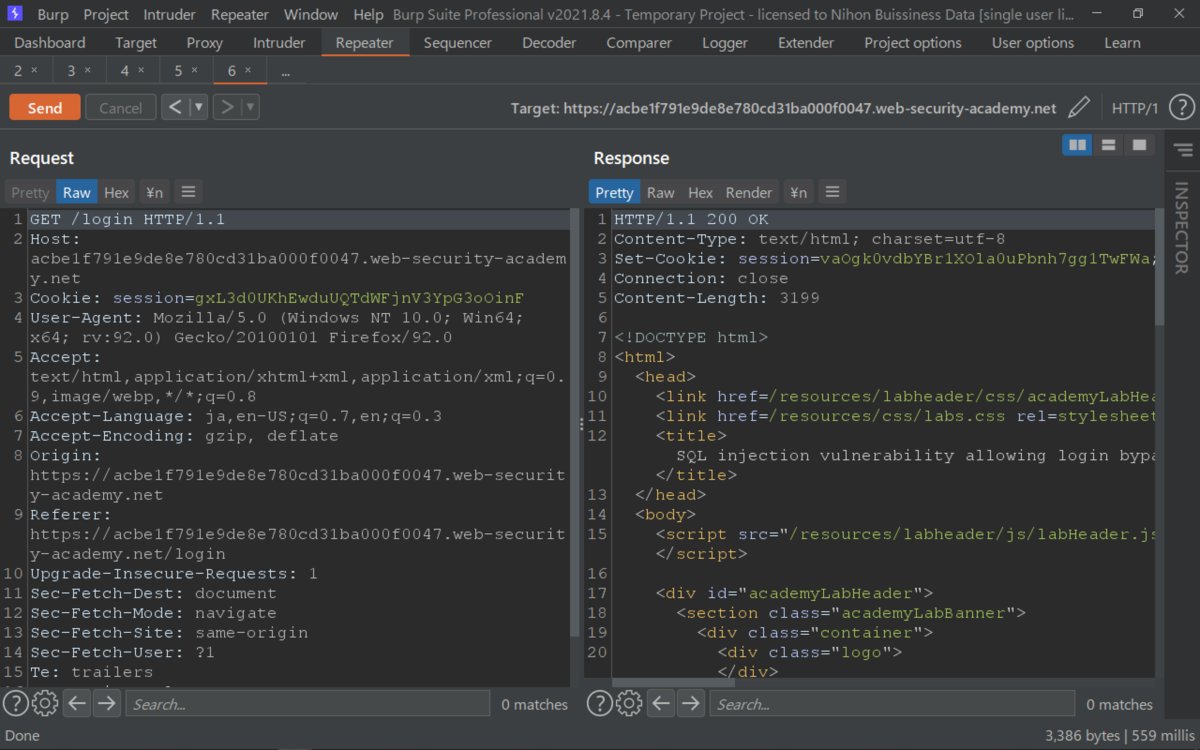Switch to the Proxy tab
Viewport: 1200px width, 750px height.
point(205,43)
